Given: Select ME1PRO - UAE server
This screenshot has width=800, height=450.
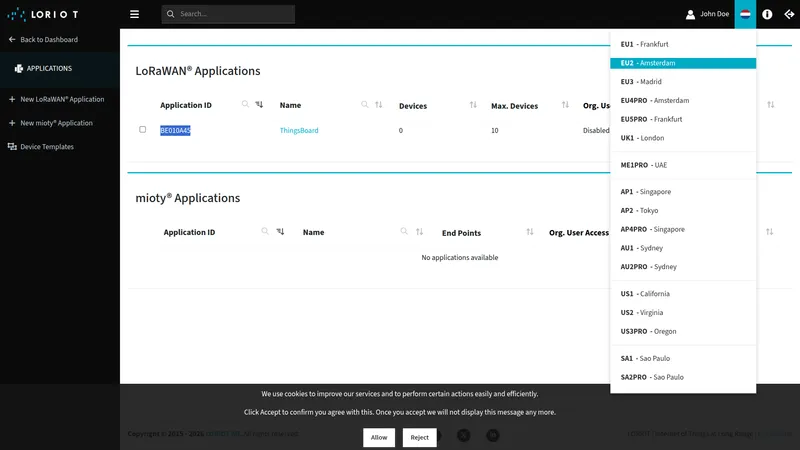Looking at the screenshot, I should pyautogui.click(x=683, y=165).
